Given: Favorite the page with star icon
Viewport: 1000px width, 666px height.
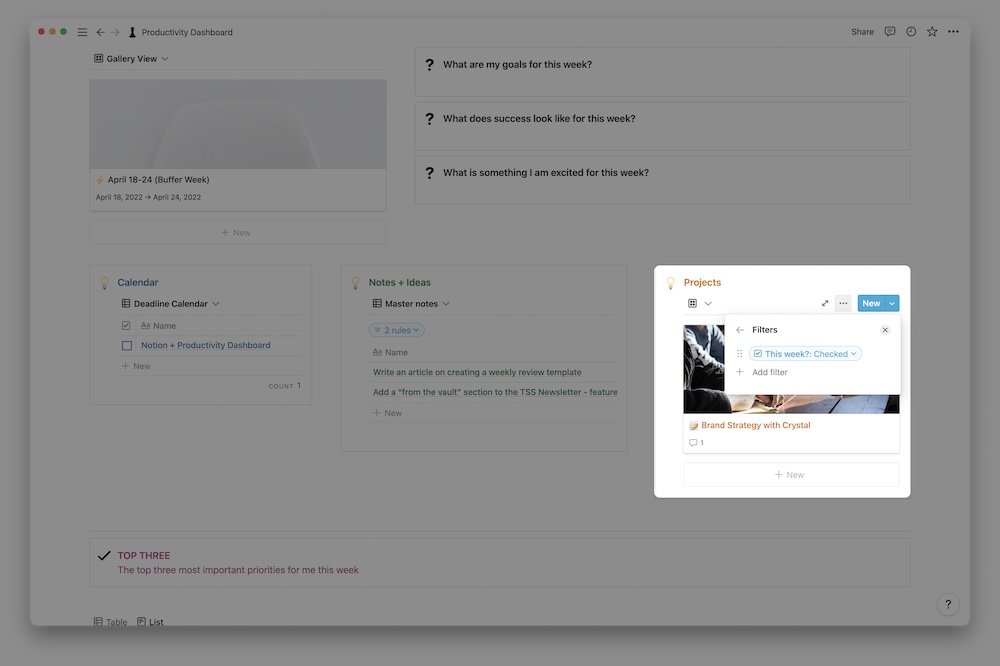Looking at the screenshot, I should 932,31.
